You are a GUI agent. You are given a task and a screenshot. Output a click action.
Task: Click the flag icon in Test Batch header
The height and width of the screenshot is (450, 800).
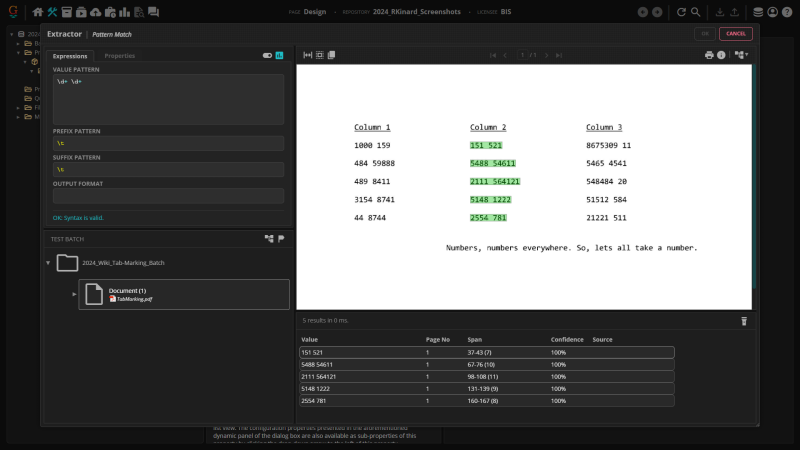coord(281,239)
